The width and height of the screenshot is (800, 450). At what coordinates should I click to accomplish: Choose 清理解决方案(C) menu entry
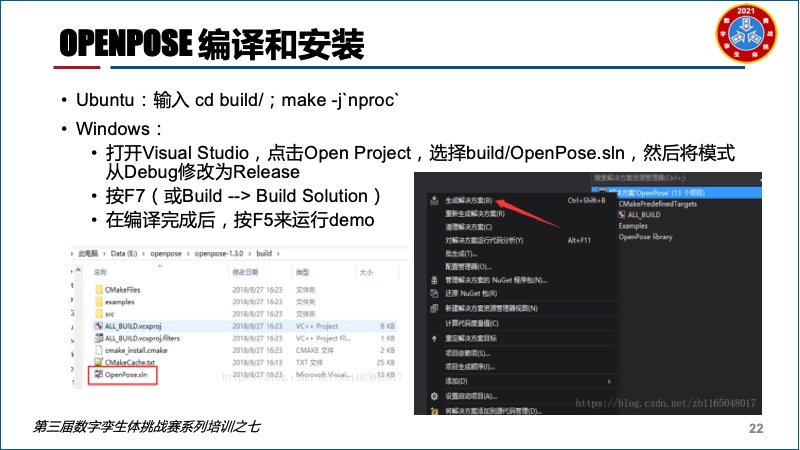click(x=468, y=227)
